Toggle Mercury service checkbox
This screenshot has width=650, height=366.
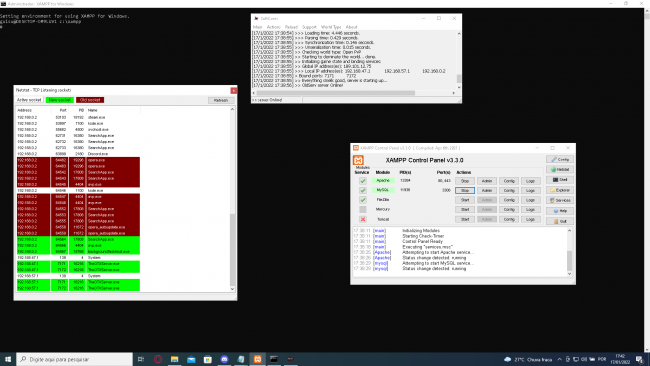point(363,210)
